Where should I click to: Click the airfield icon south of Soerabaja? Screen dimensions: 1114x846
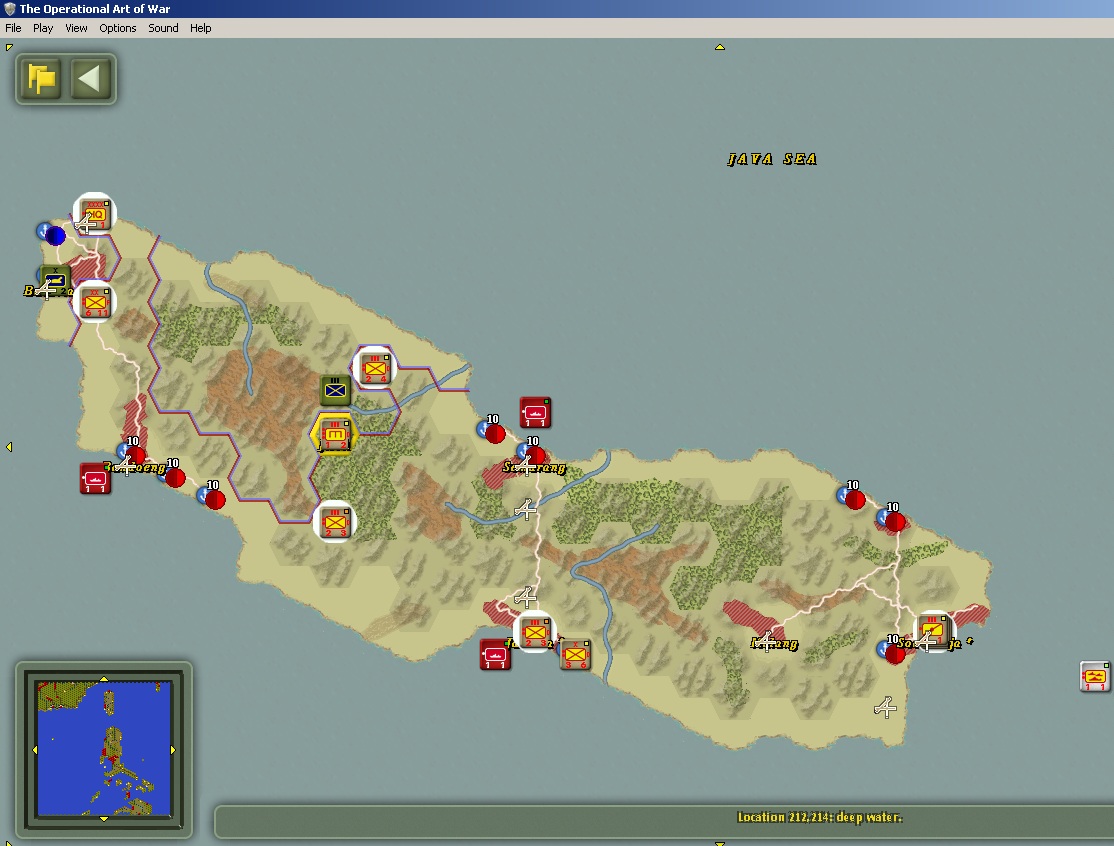point(885,707)
